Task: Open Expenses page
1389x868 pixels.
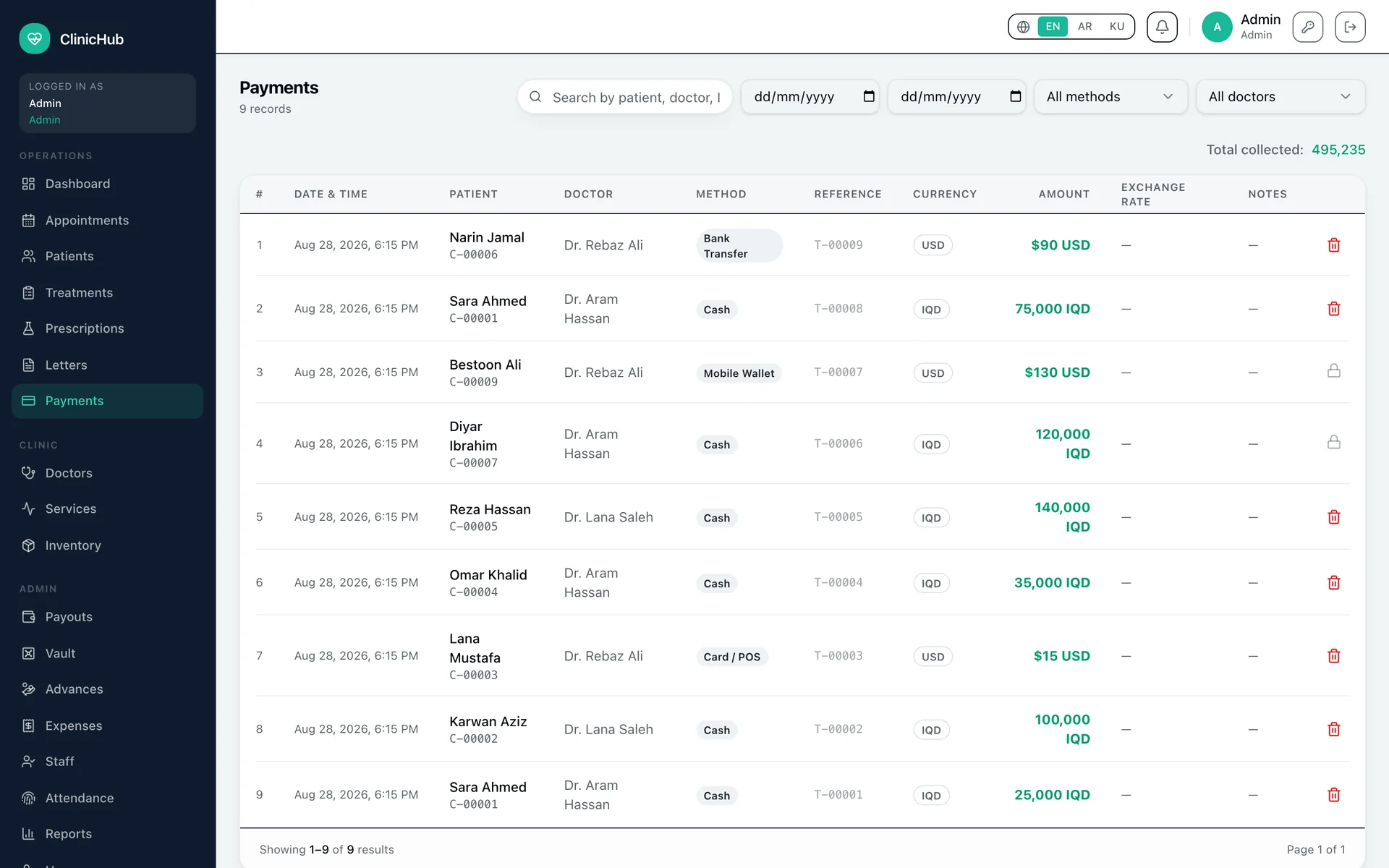Action: [x=108, y=726]
